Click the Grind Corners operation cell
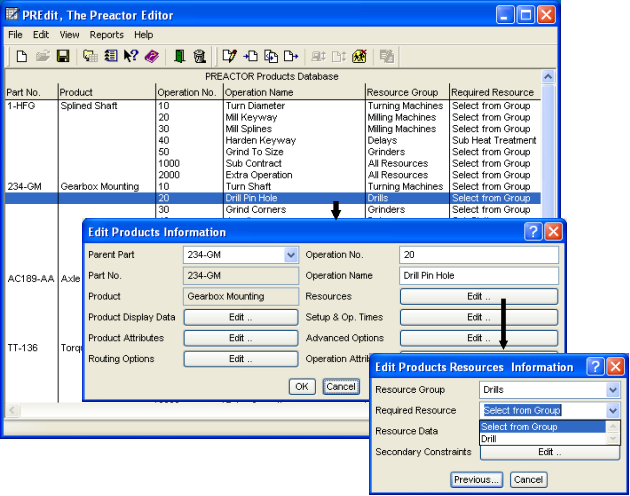The width and height of the screenshot is (630, 496). pyautogui.click(x=256, y=209)
